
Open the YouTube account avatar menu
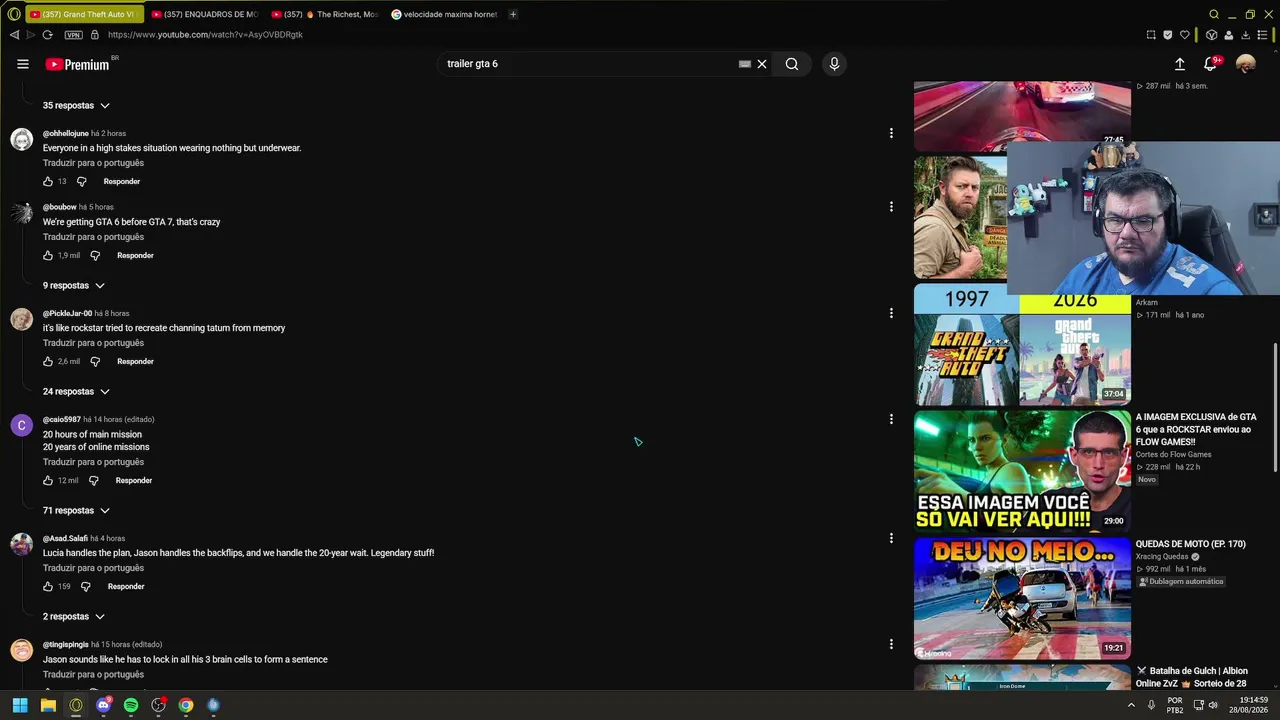tap(1246, 64)
